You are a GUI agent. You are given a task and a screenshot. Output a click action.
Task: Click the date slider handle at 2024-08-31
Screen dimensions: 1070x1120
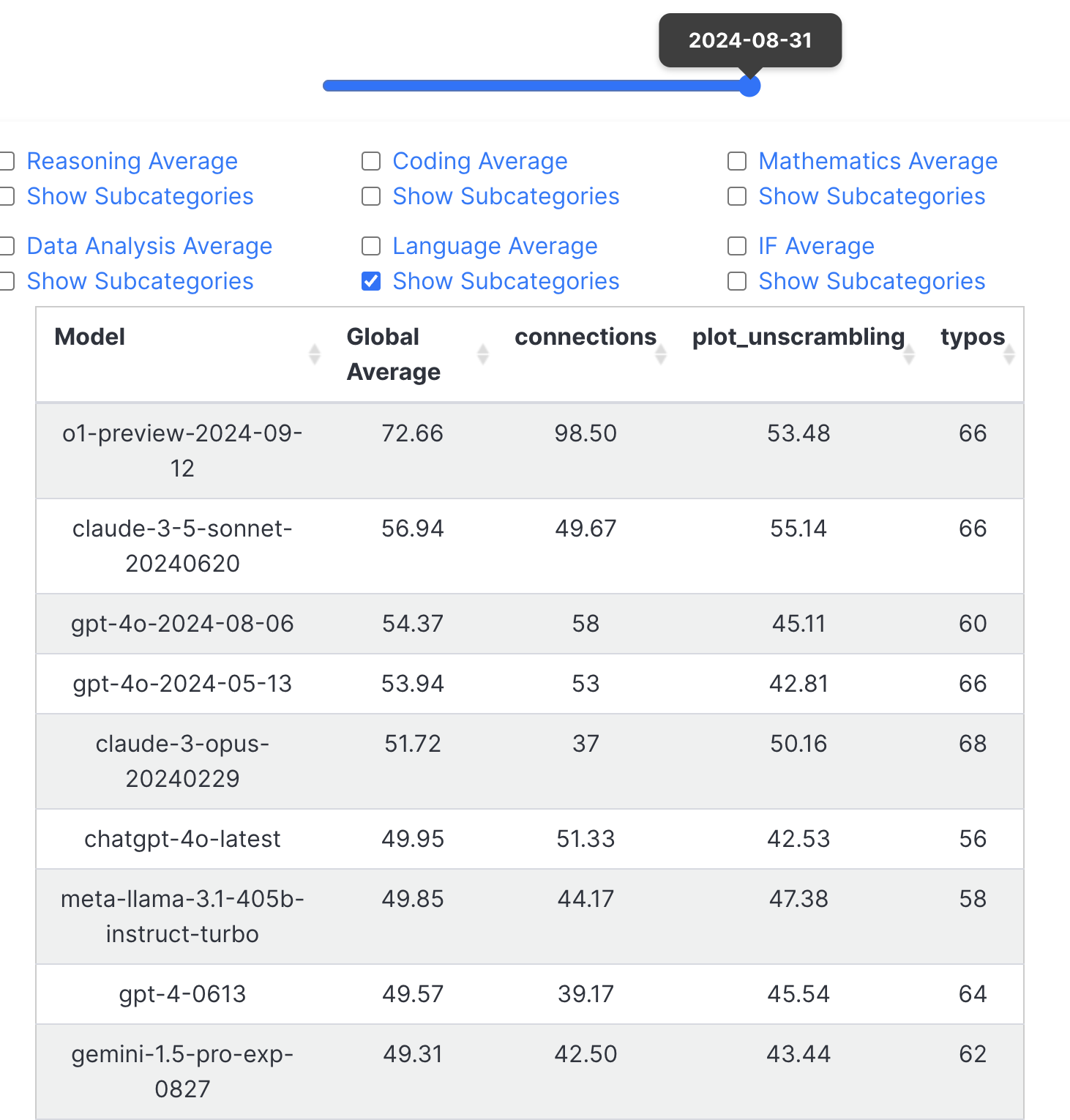[749, 86]
